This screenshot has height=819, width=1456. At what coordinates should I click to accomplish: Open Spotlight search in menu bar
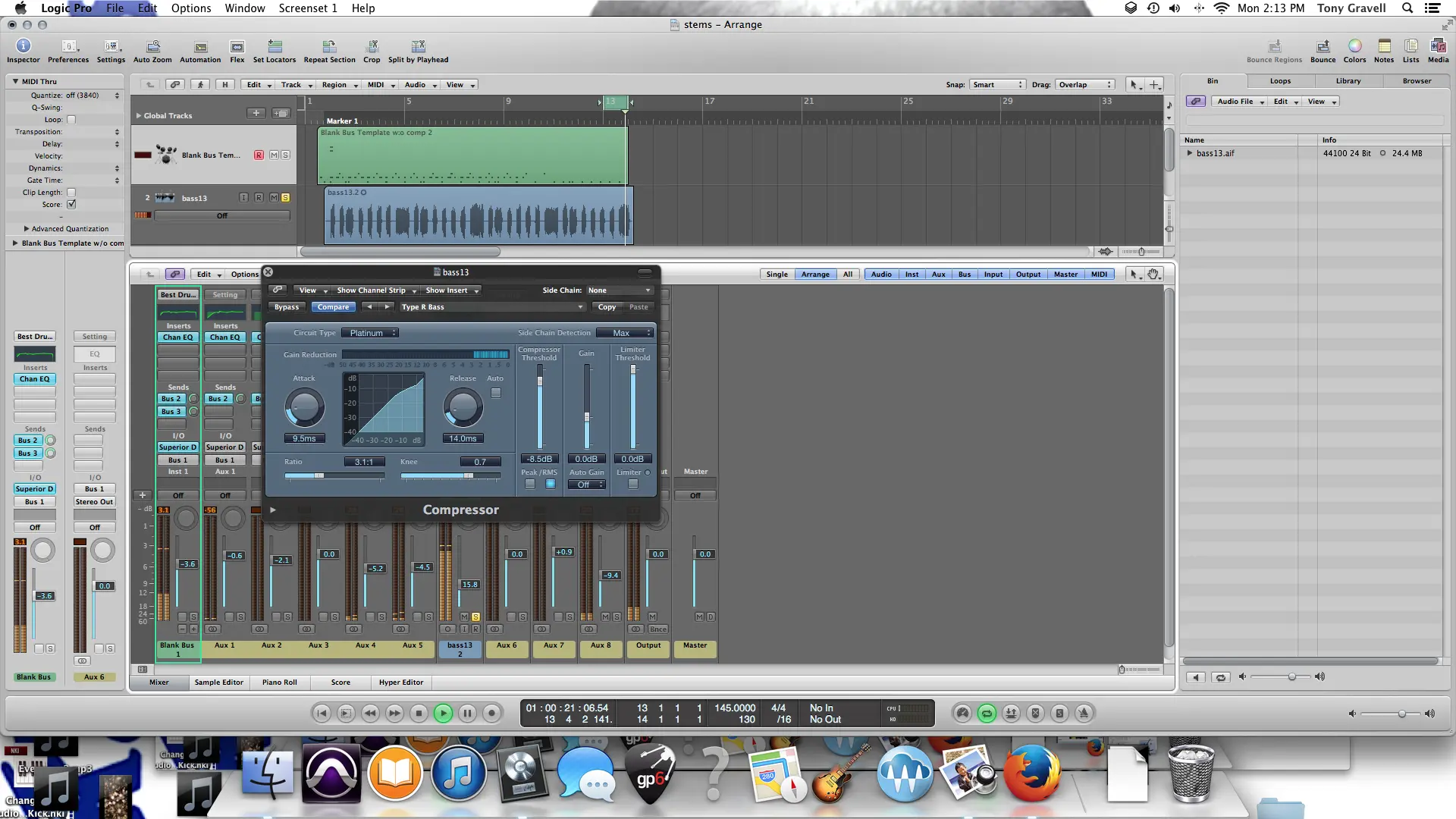click(1407, 8)
